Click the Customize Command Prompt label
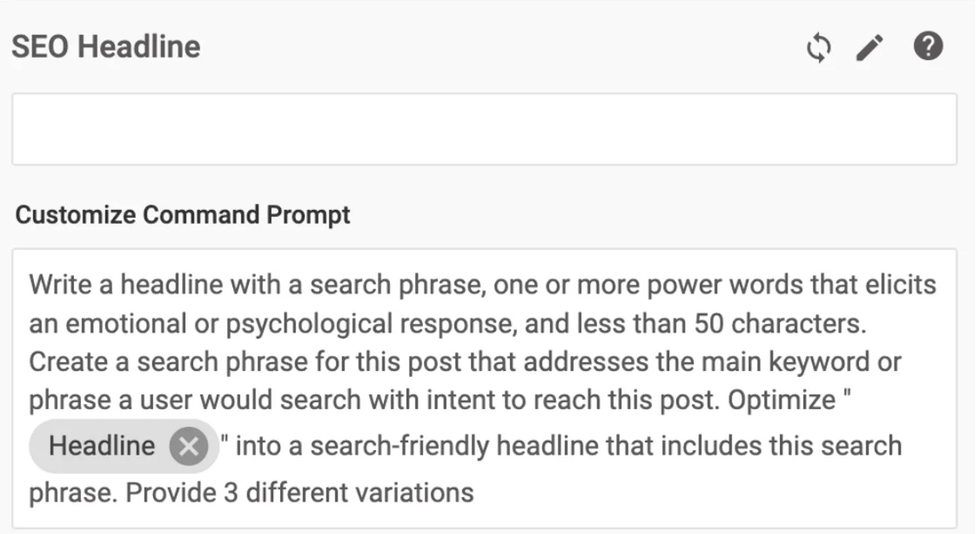Image resolution: width=980 pixels, height=534 pixels. click(x=183, y=215)
